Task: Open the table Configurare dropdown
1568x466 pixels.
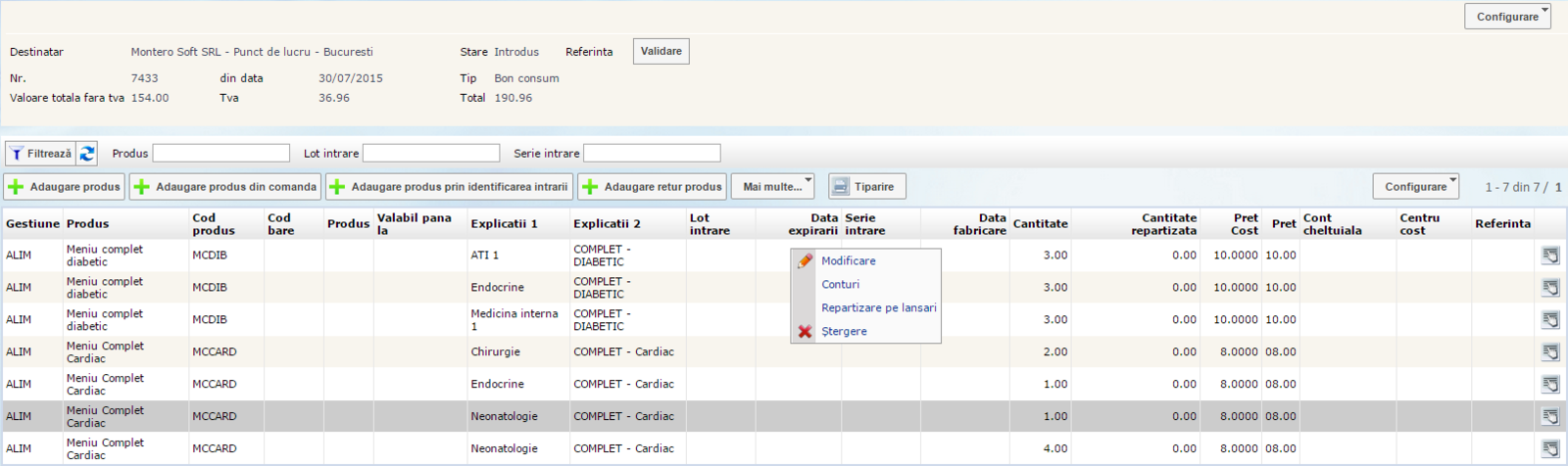Action: (1415, 187)
